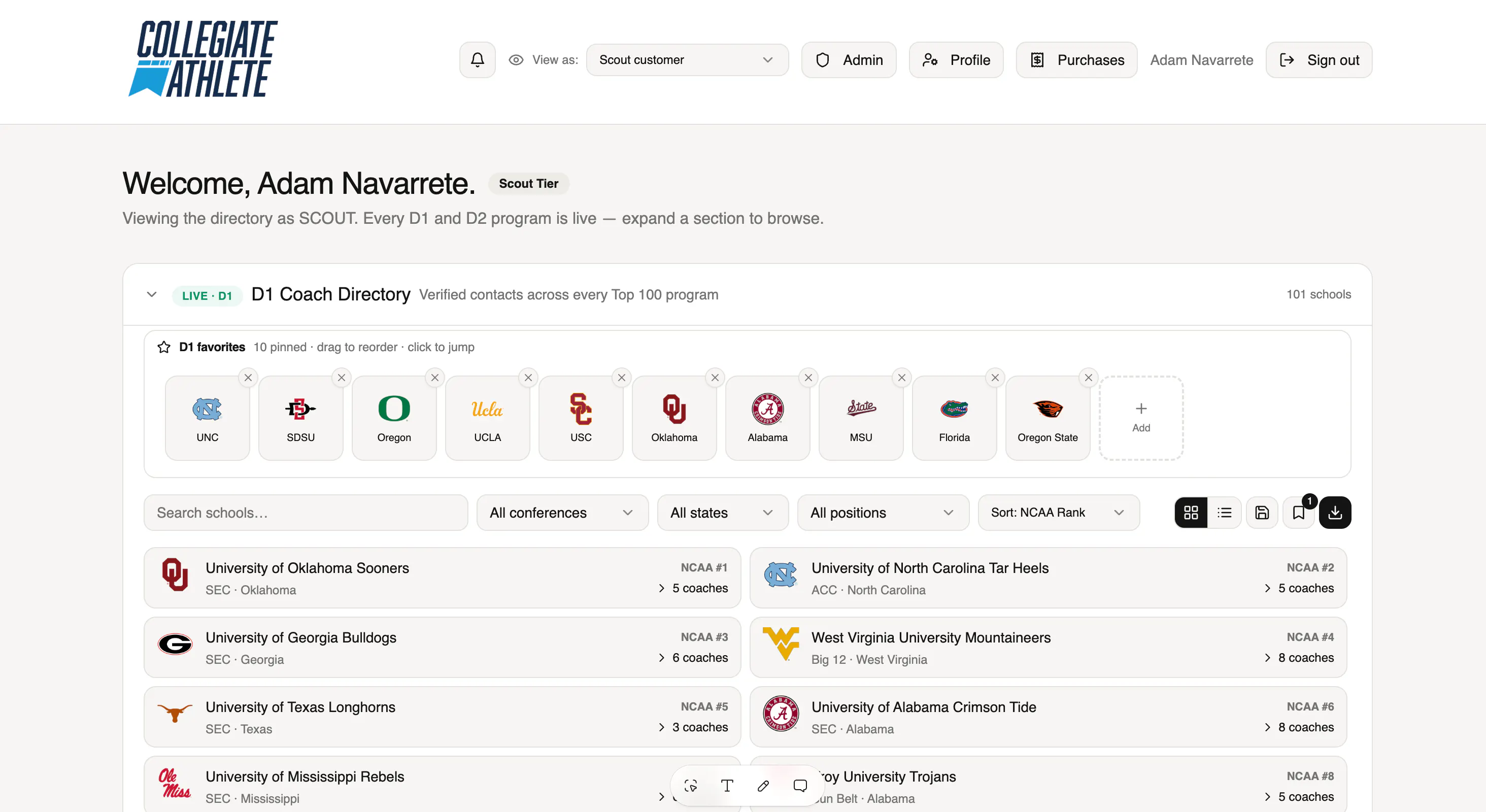Jump to USC favorite tile

pos(582,419)
